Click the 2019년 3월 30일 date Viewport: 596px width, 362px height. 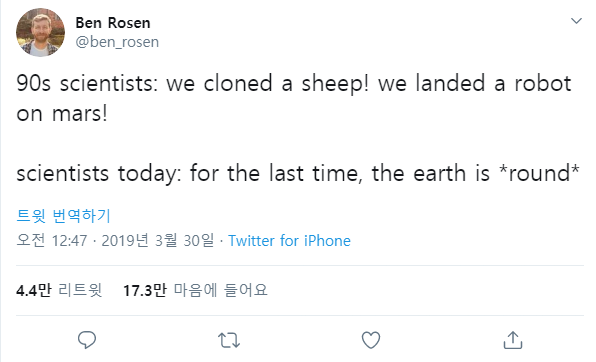(158, 241)
